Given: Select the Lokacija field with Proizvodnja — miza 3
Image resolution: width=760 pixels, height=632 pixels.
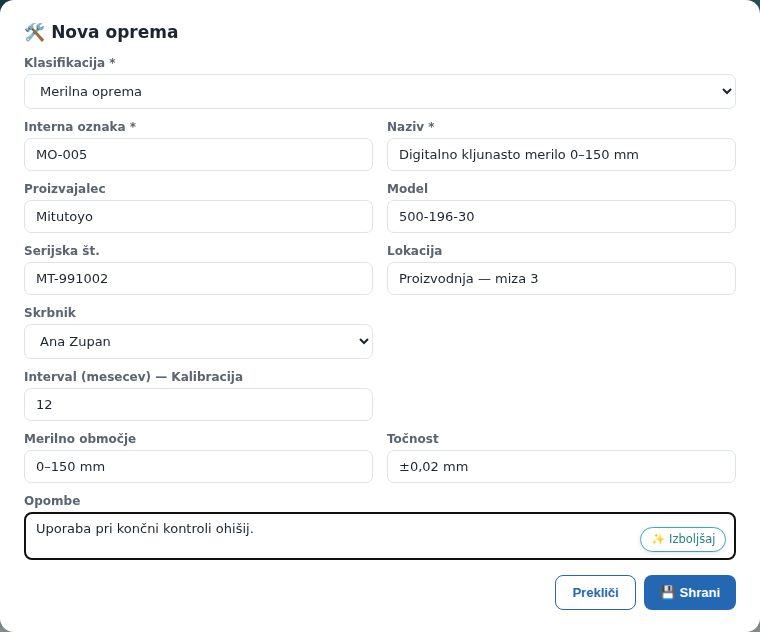Looking at the screenshot, I should (x=561, y=279).
